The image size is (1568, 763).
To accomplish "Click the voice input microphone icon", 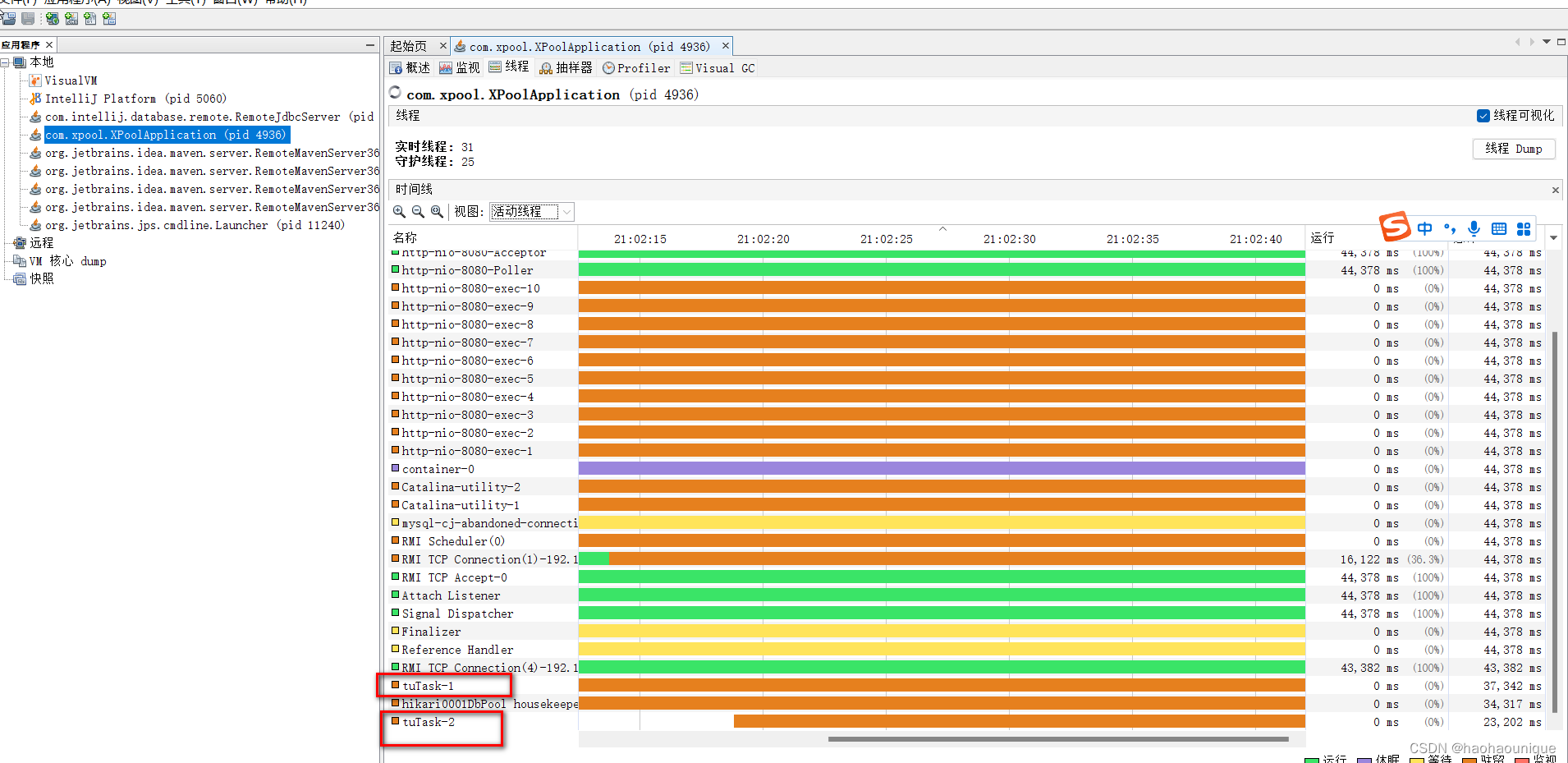I will (1474, 228).
